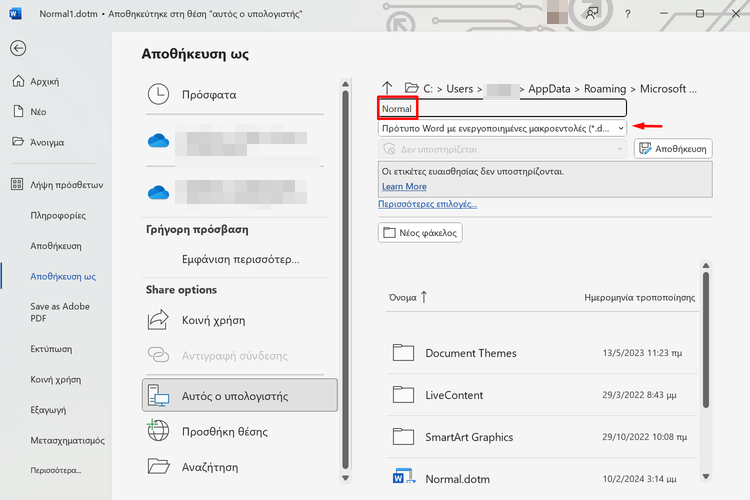Go to Εκτύπωση page
The height and width of the screenshot is (500, 750).
[51, 349]
